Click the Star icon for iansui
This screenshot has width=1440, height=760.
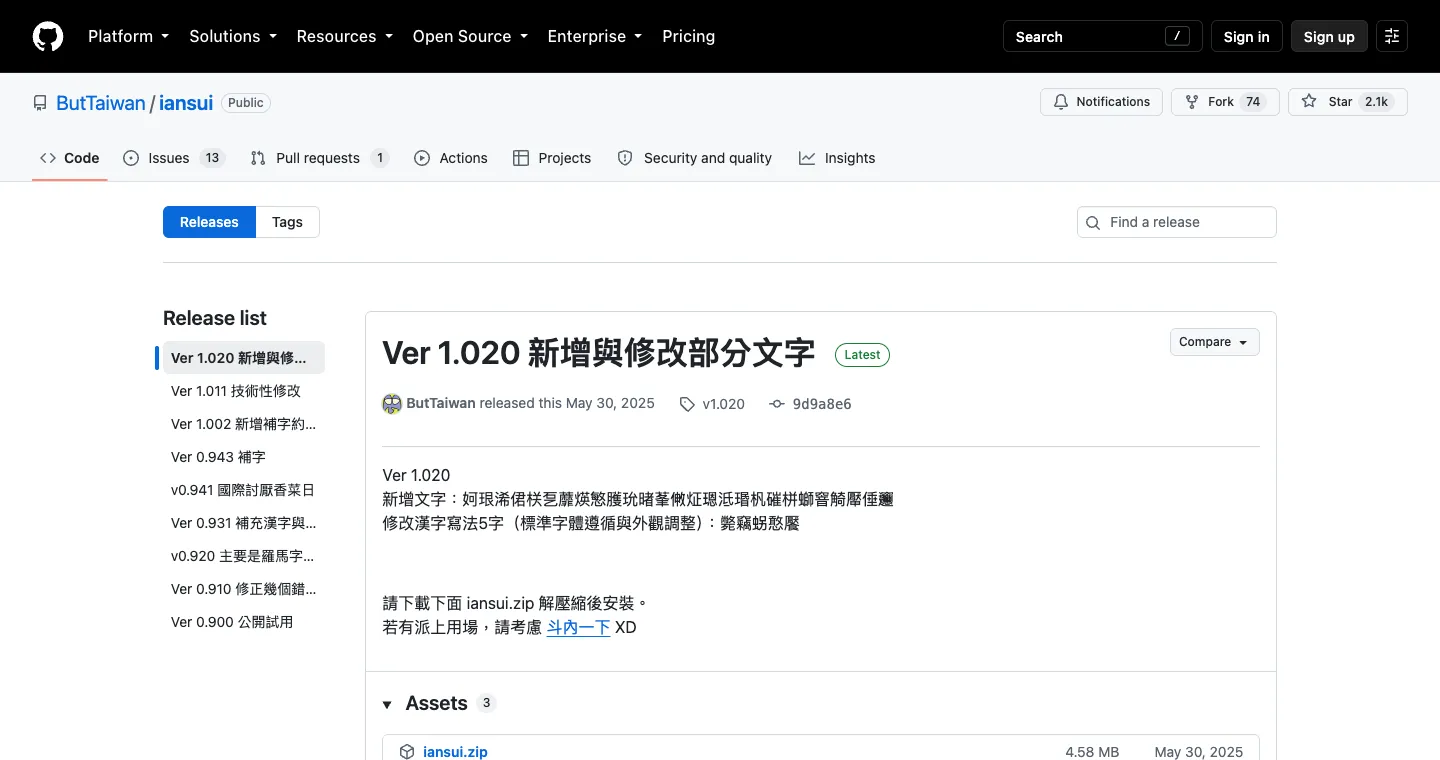[x=1308, y=102]
